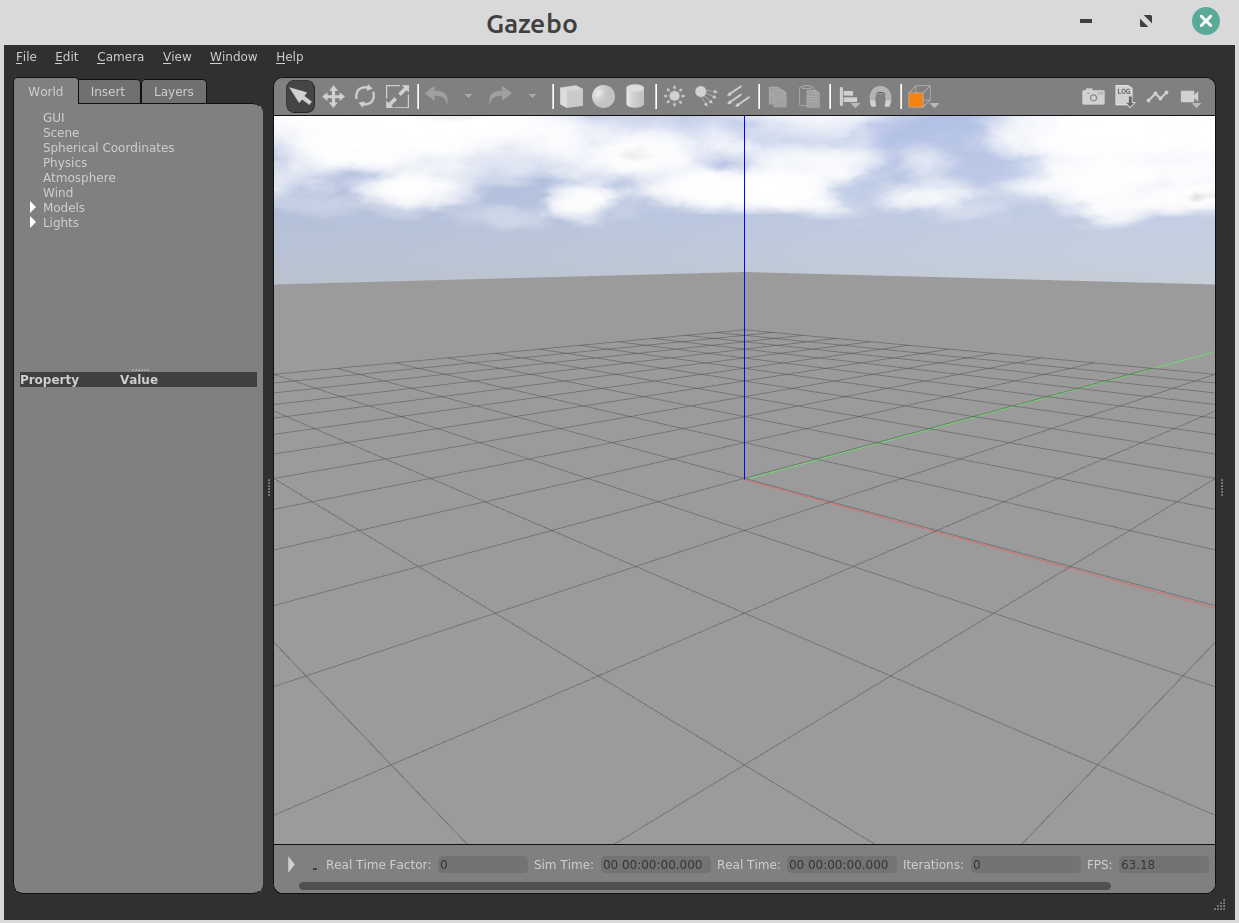Click the redo arrow icon
1239x923 pixels.
coord(500,96)
